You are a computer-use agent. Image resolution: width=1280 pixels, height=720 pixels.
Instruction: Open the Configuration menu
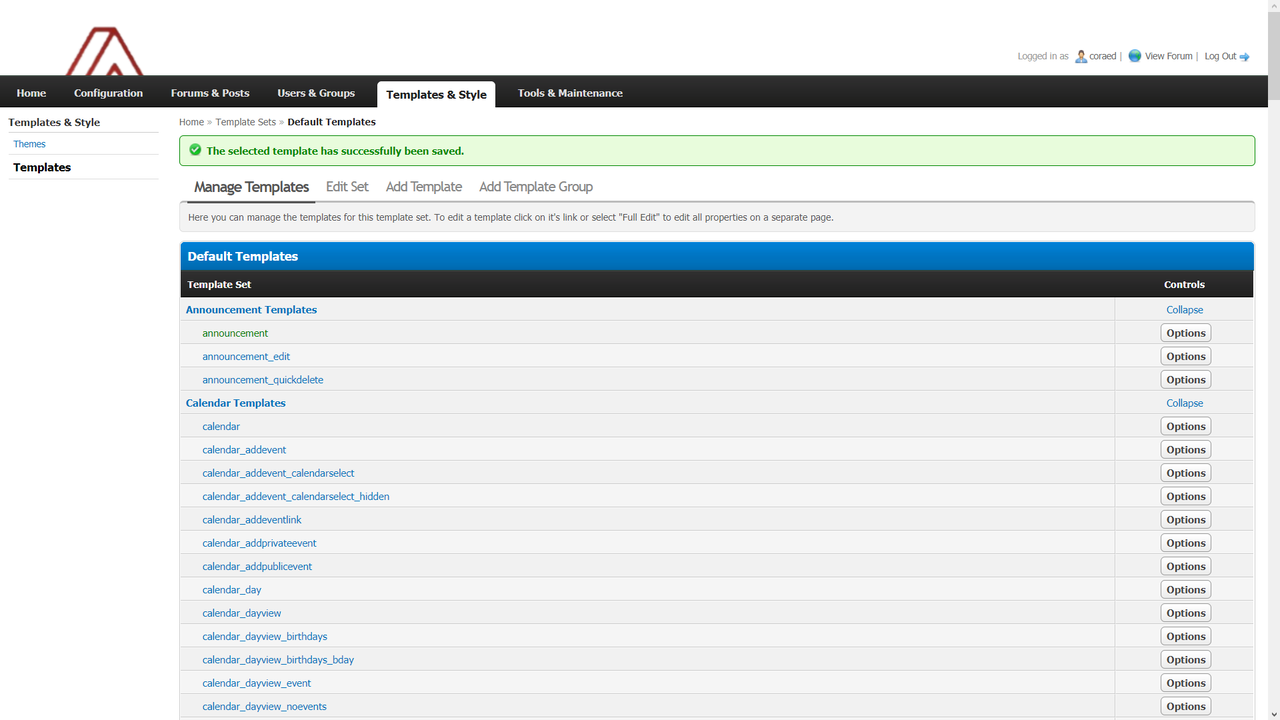coord(108,93)
